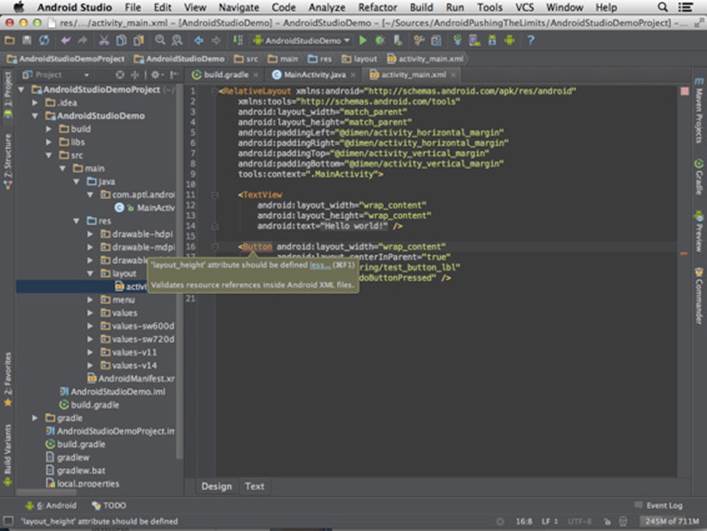This screenshot has height=531, width=707.
Task: Switch to the Text view tab
Action: coord(254,486)
